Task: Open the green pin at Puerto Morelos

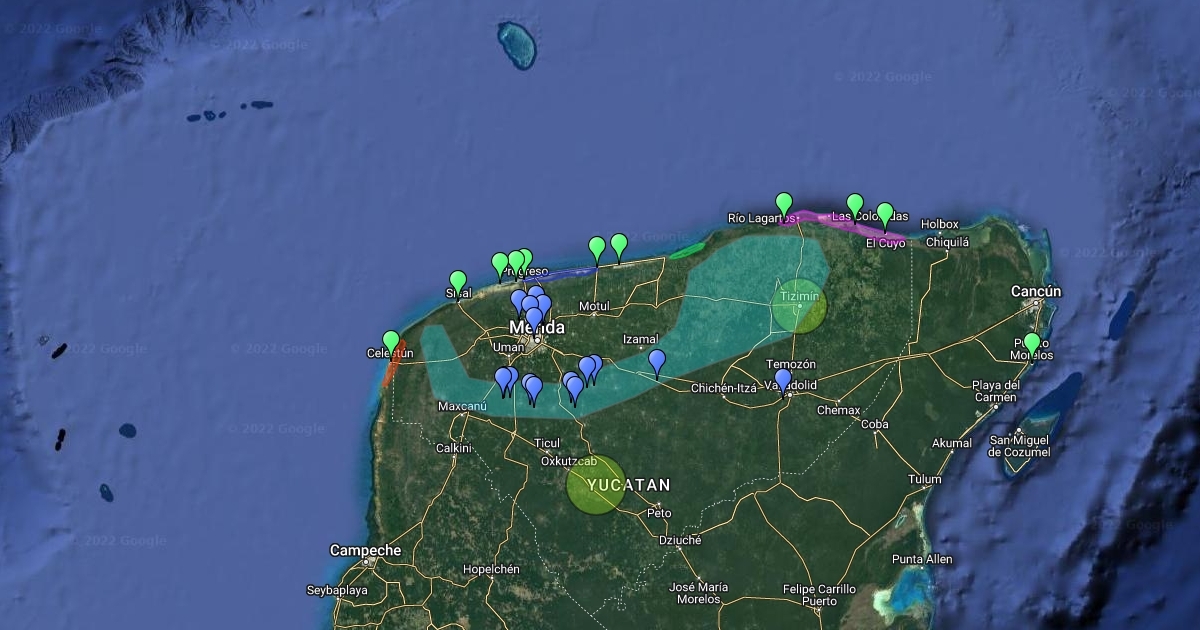Action: coord(1032,343)
